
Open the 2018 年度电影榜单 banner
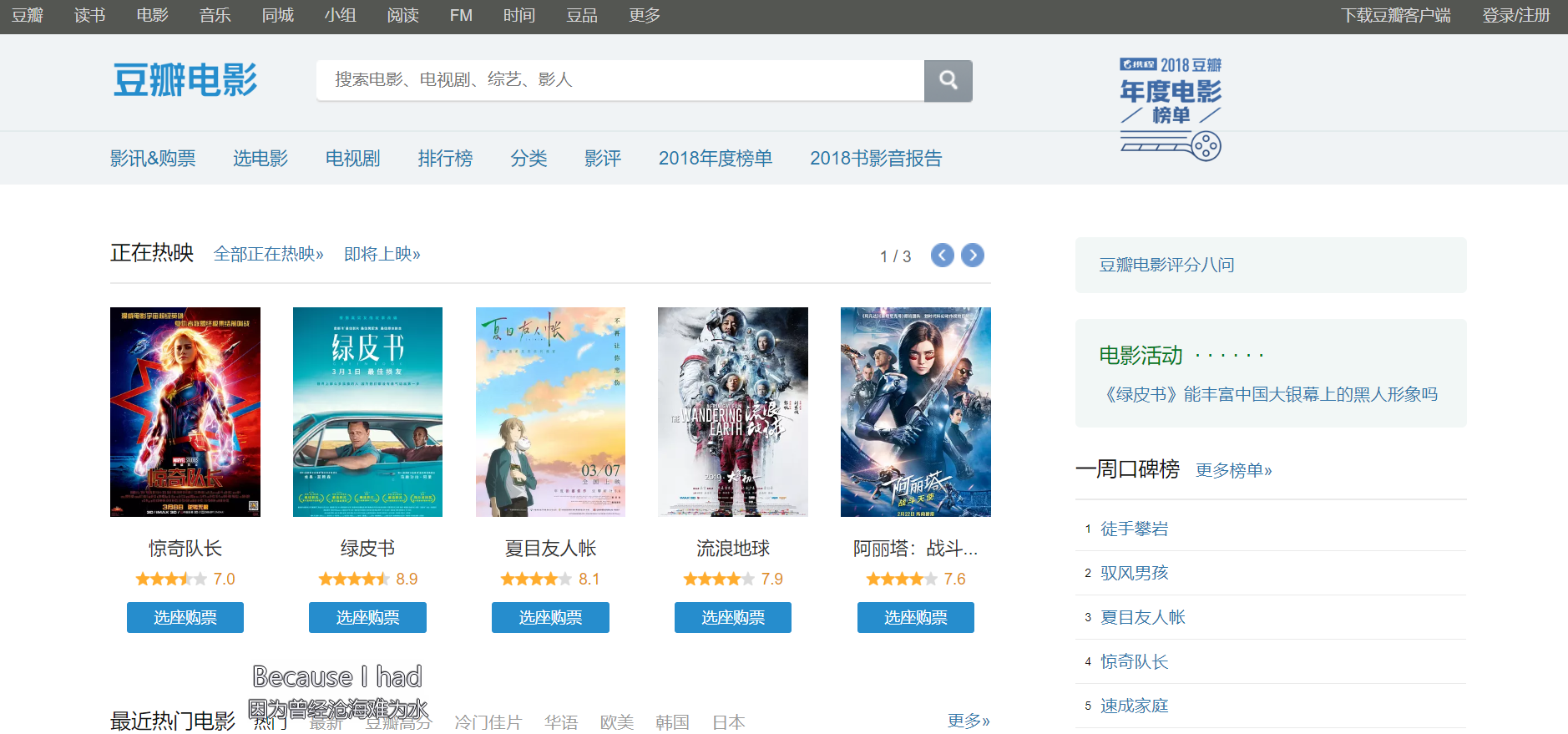1171,109
